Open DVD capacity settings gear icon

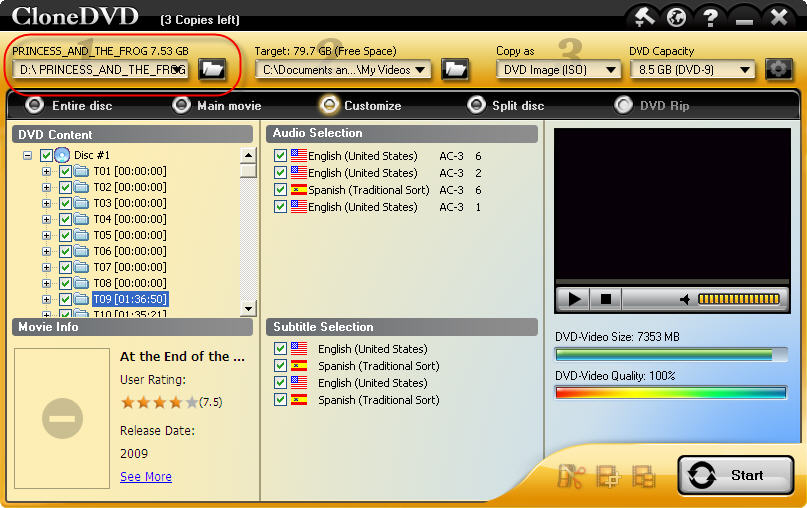pyautogui.click(x=778, y=69)
